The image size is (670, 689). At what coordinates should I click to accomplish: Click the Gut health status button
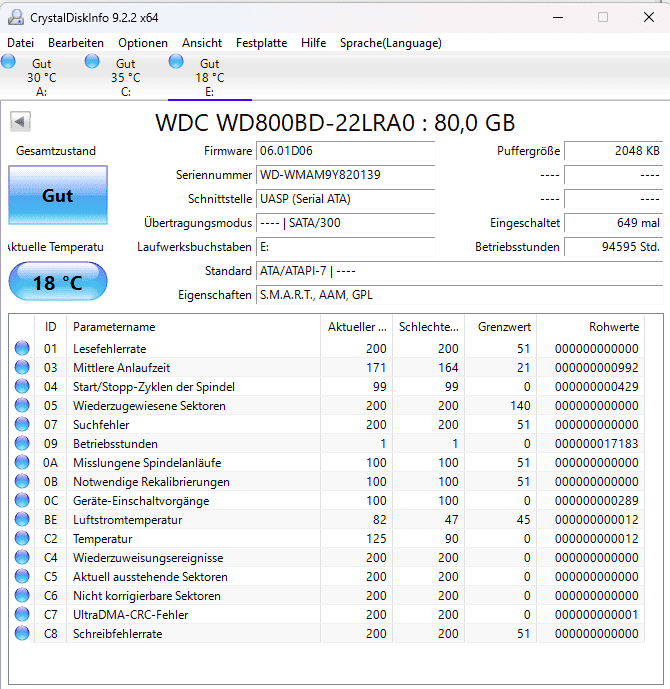point(58,196)
